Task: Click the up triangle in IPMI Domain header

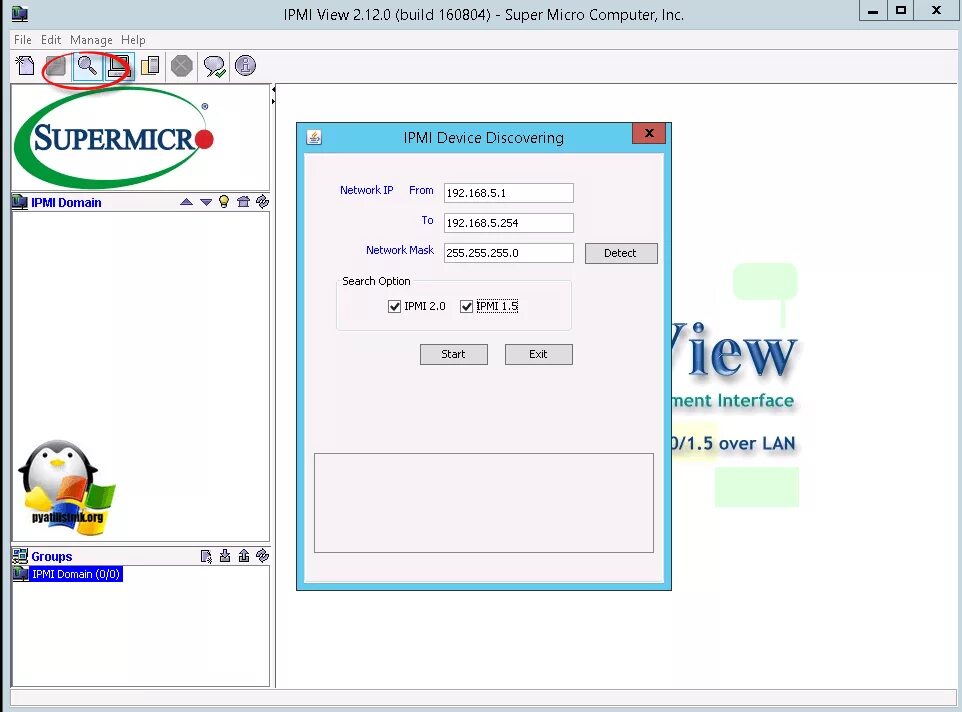Action: point(187,202)
